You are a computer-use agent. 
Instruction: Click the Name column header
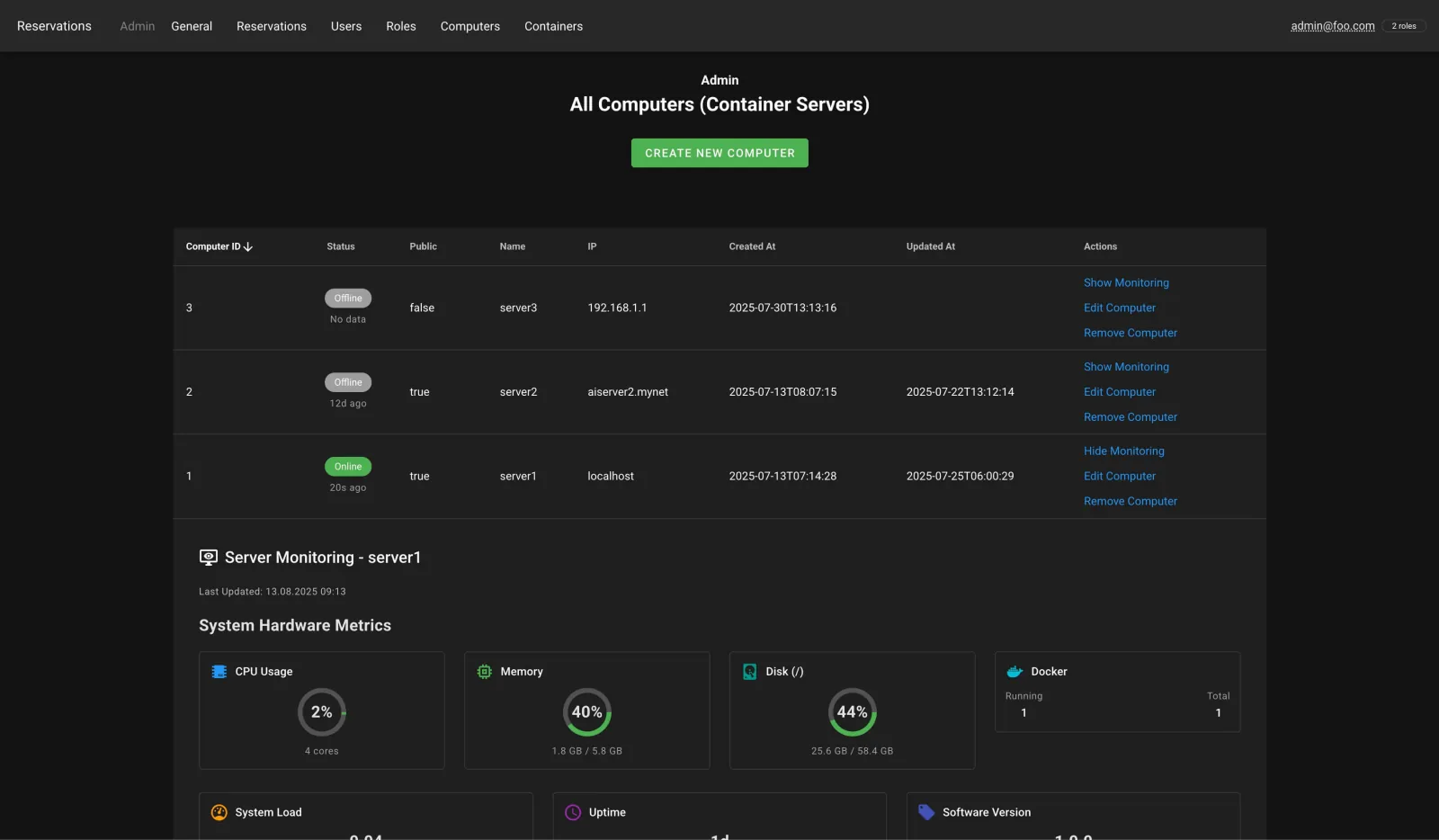513,246
